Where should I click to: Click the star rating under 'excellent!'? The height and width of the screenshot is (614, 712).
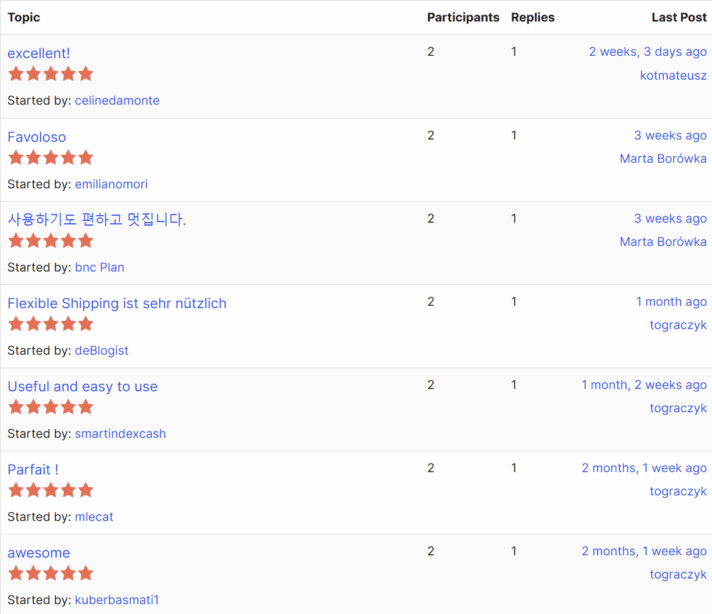pos(50,74)
